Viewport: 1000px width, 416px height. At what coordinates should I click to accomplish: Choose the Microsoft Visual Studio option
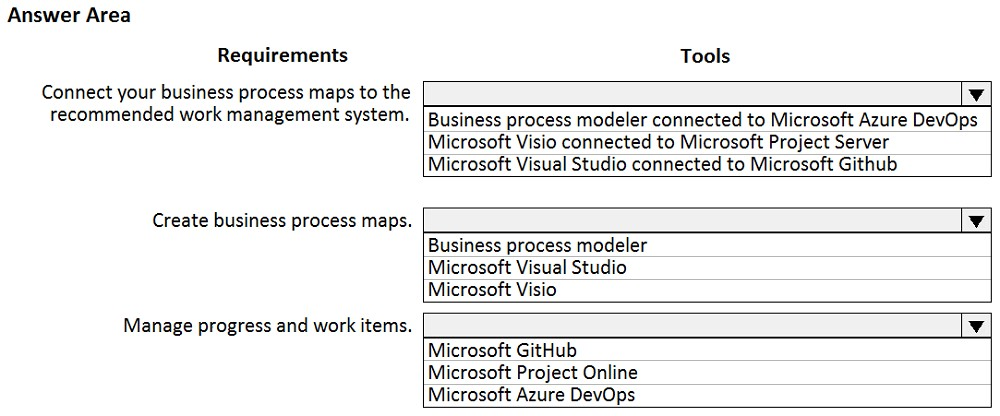pyautogui.click(x=707, y=267)
